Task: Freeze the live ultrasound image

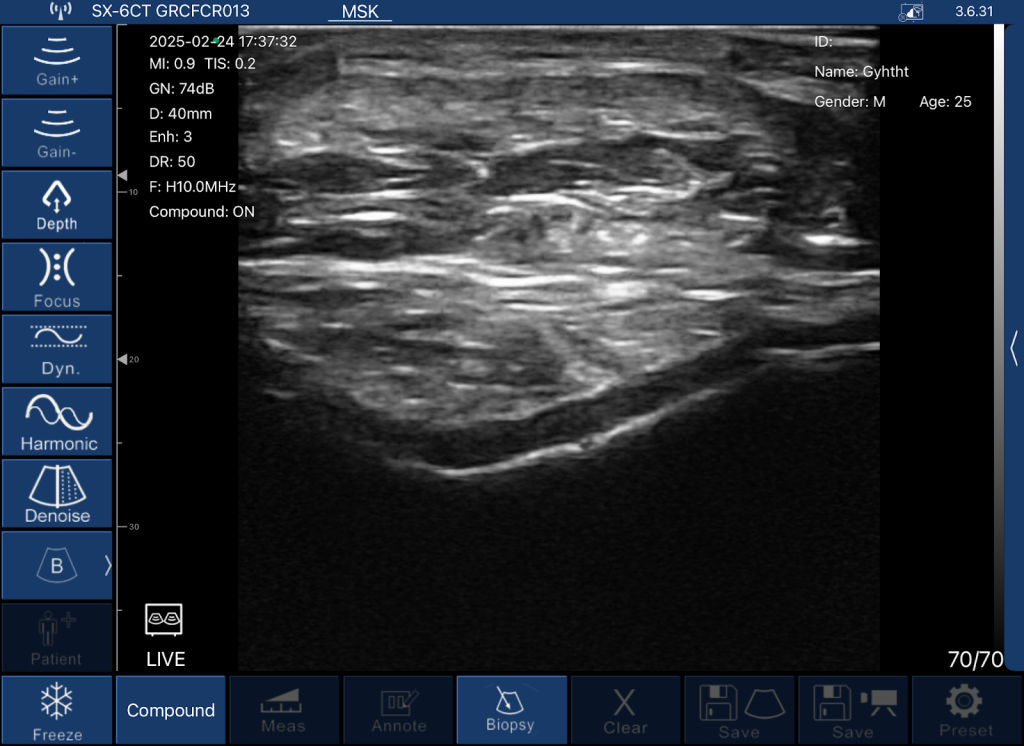Action: 57,710
